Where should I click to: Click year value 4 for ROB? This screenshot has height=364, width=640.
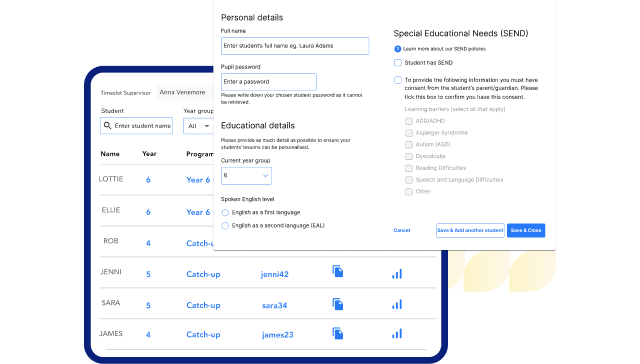(148, 243)
